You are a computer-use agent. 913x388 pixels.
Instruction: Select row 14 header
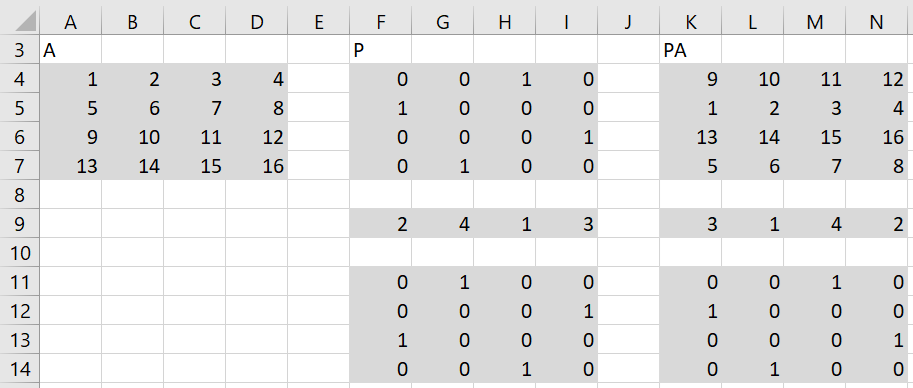(x=20, y=369)
